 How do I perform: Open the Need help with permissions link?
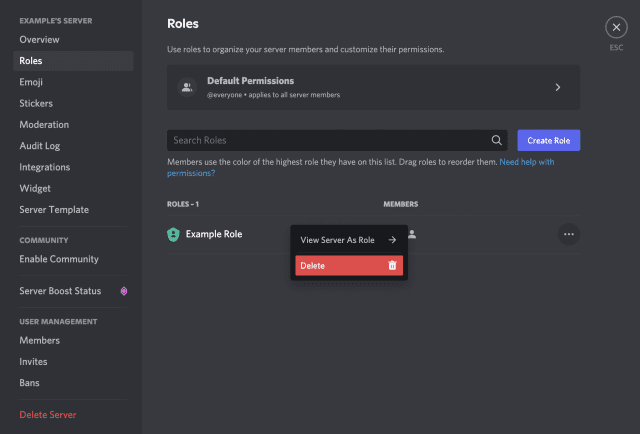coord(526,161)
